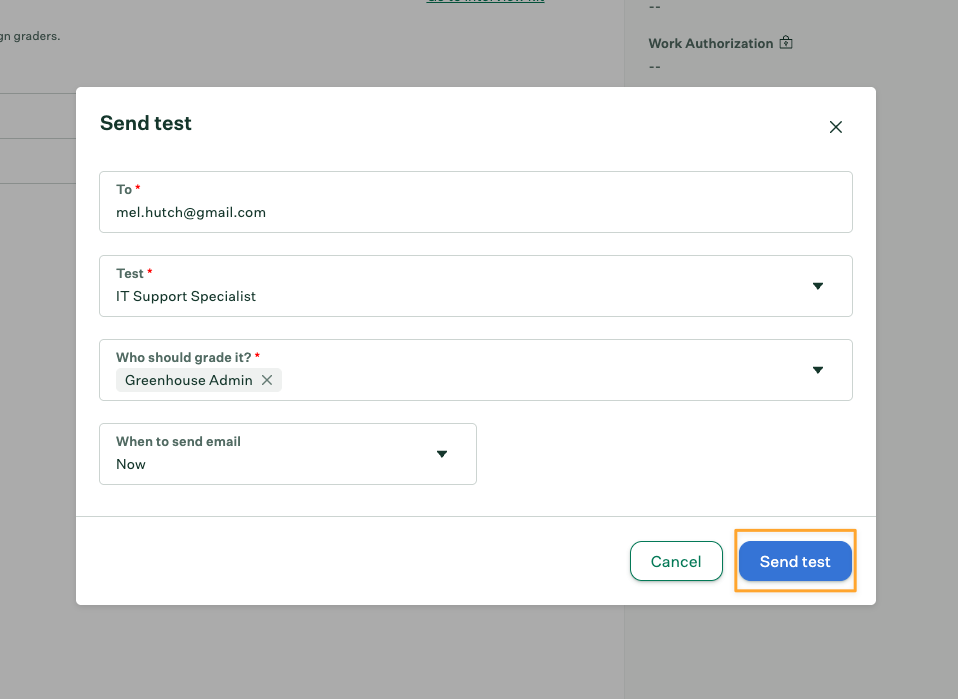The image size is (958, 699).
Task: Close the Send test dialog
Action: click(836, 127)
